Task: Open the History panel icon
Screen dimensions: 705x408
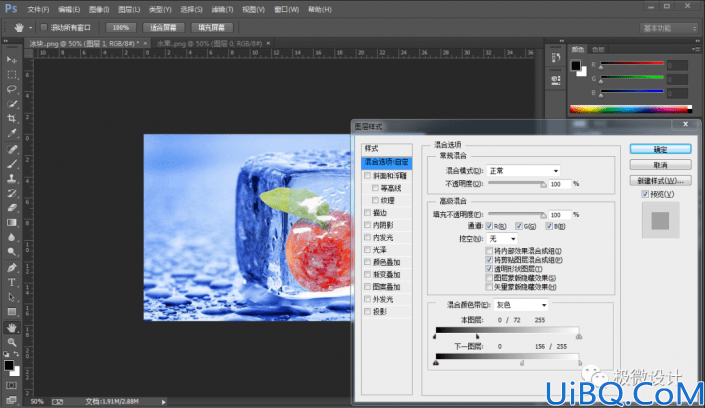Action: [556, 58]
